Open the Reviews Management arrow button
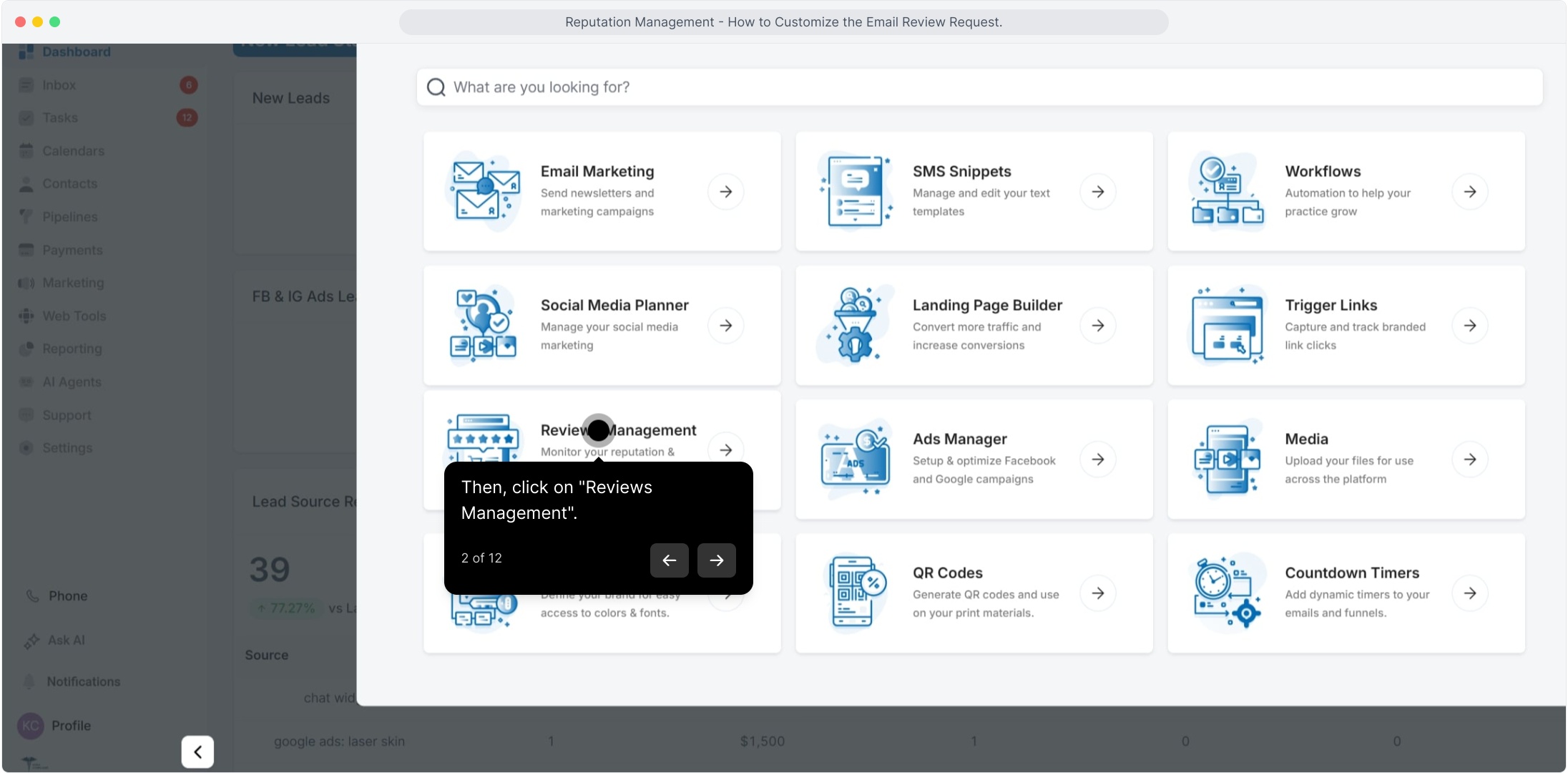 (725, 449)
